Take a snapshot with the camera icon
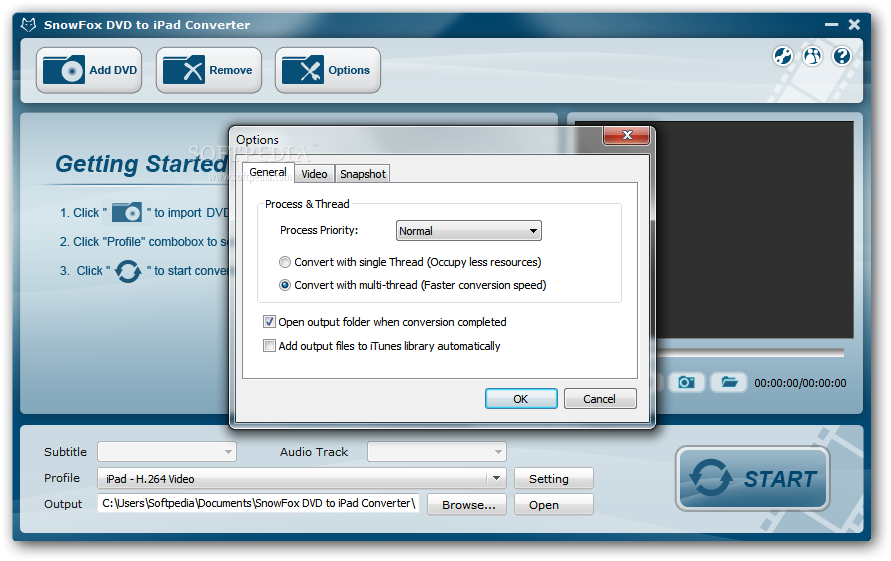The height and width of the screenshot is (561, 891). 686,382
